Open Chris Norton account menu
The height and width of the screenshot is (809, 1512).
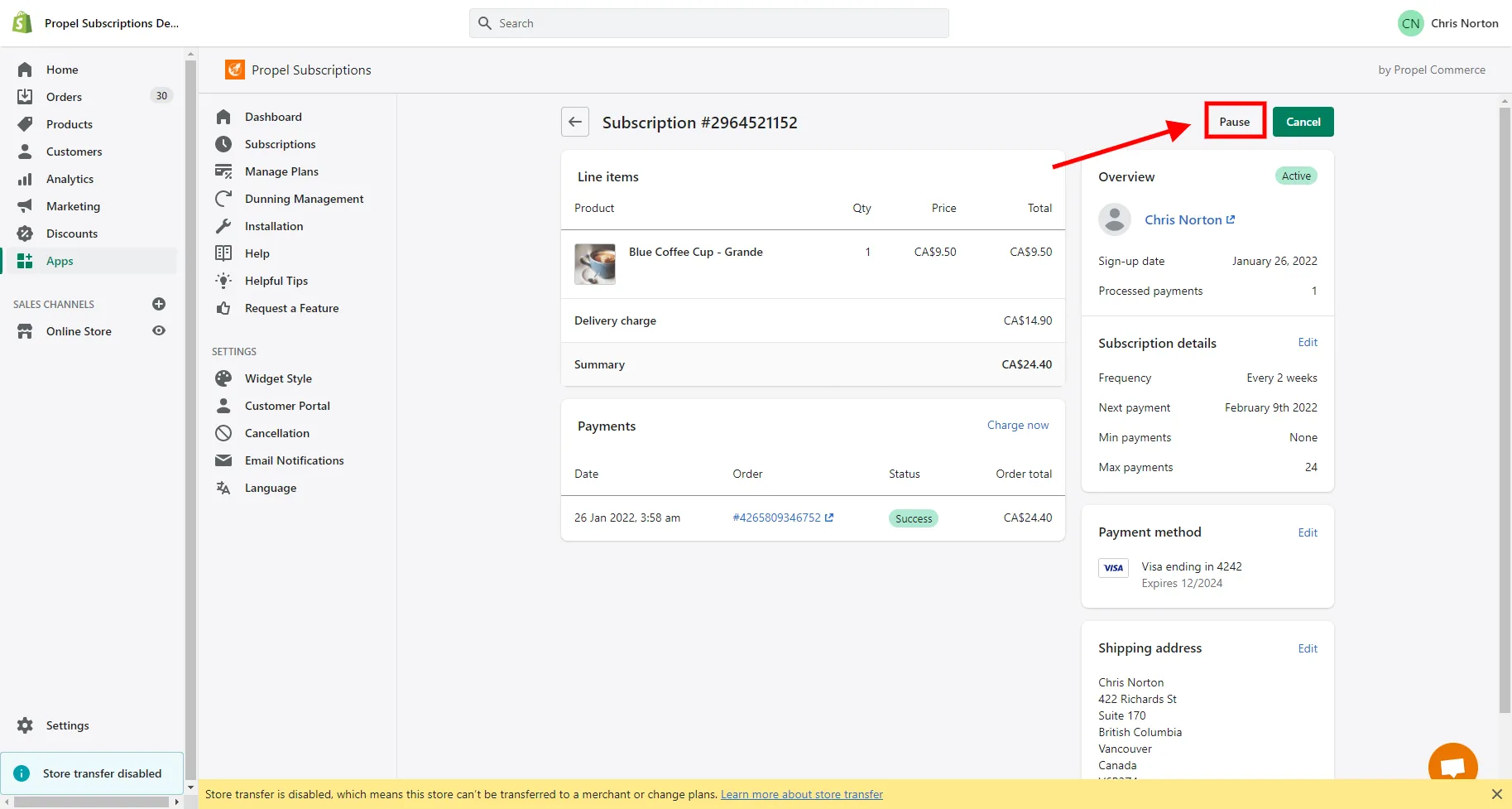click(x=1448, y=23)
